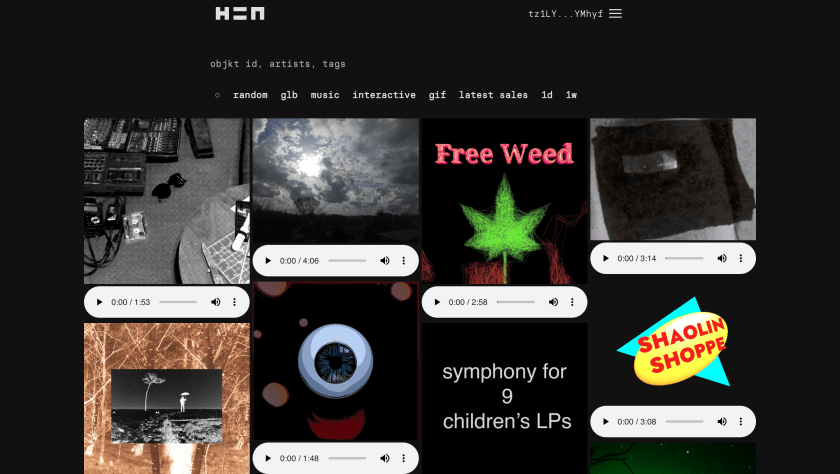The height and width of the screenshot is (474, 840).
Task: Mute the eyeball artwork 1:48 track
Action: point(385,458)
